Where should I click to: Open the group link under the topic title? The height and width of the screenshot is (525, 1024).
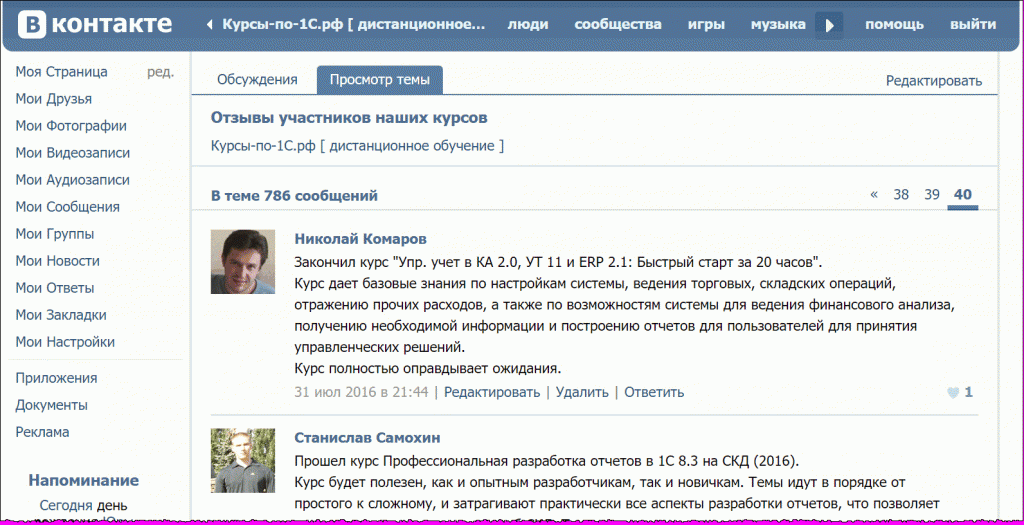[x=357, y=146]
